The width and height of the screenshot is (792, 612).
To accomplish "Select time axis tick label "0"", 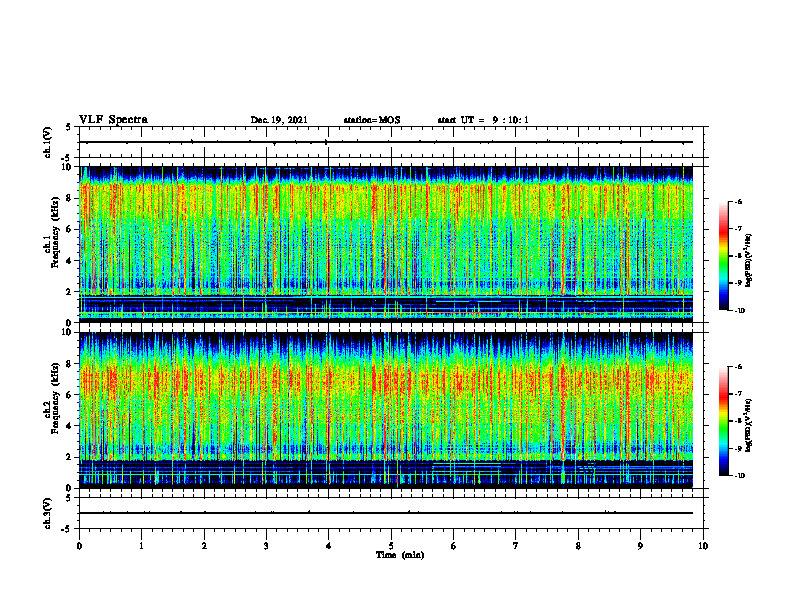I will (79, 546).
